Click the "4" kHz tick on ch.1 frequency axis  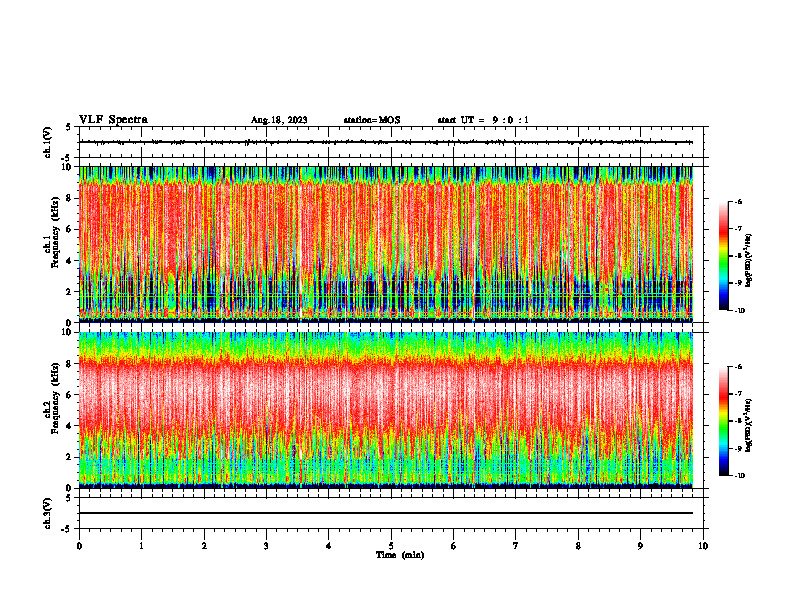pyautogui.click(x=68, y=261)
